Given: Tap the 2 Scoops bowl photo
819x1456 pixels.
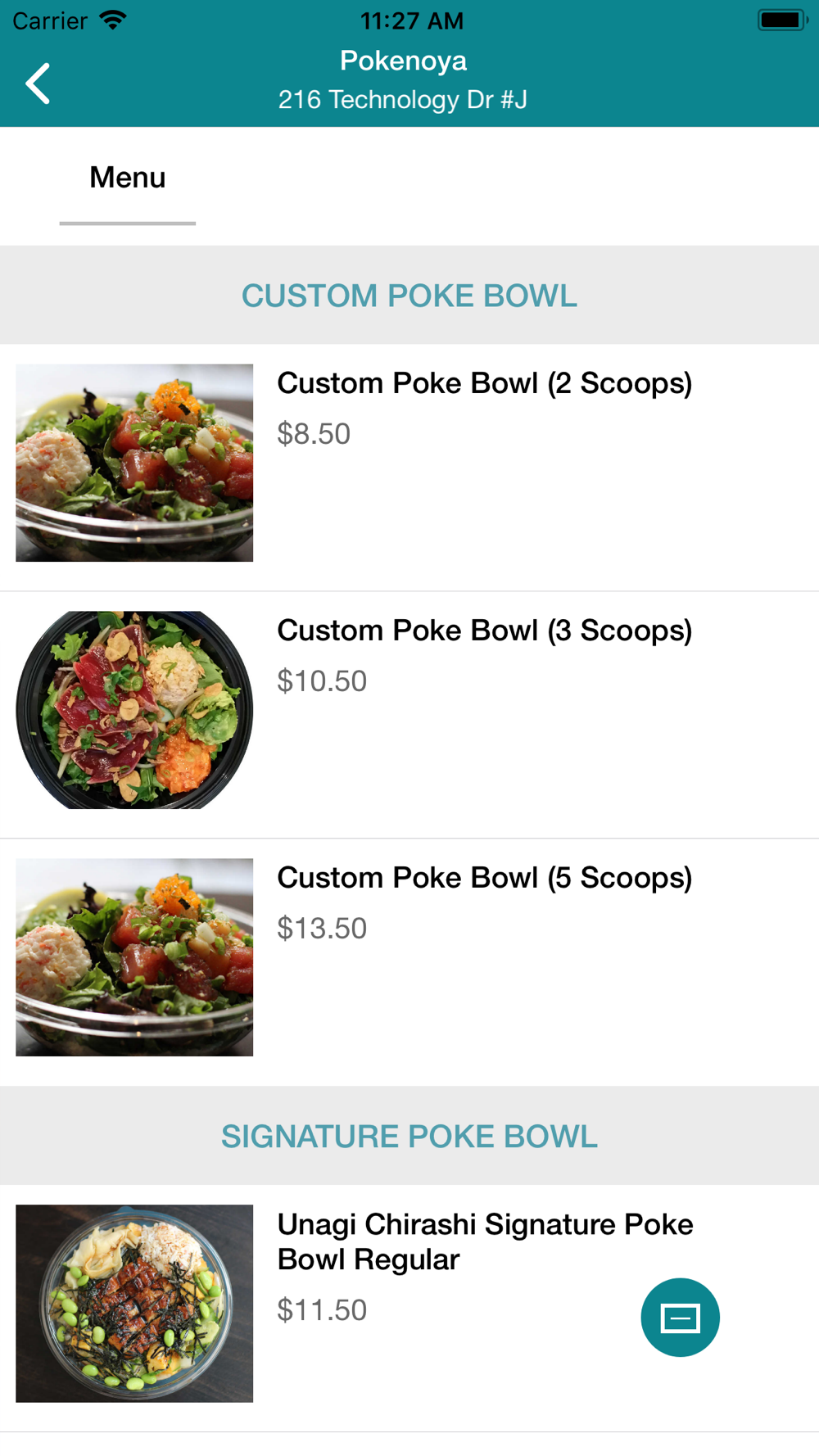Looking at the screenshot, I should (134, 463).
